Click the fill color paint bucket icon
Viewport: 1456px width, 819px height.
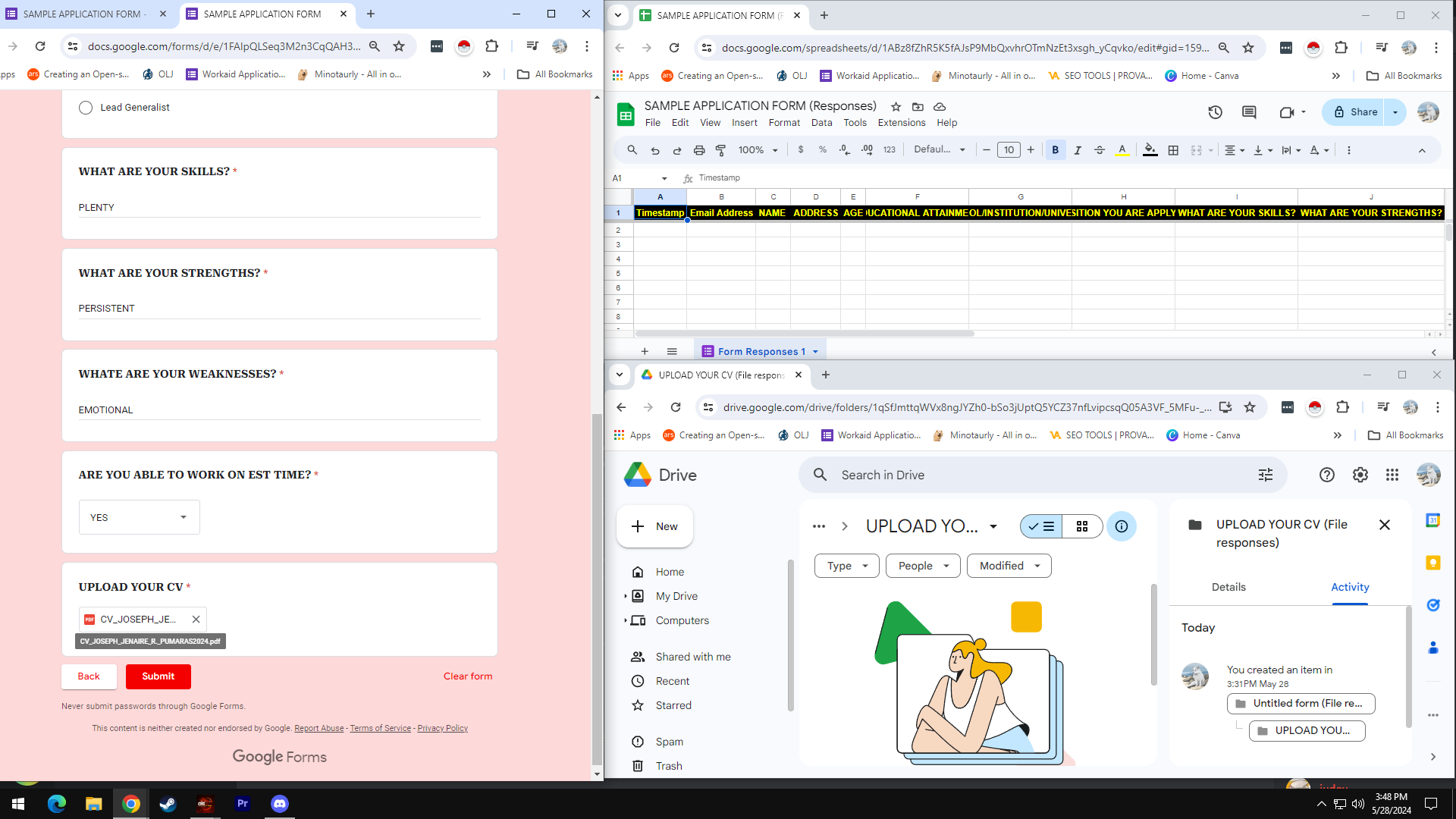pos(1150,150)
